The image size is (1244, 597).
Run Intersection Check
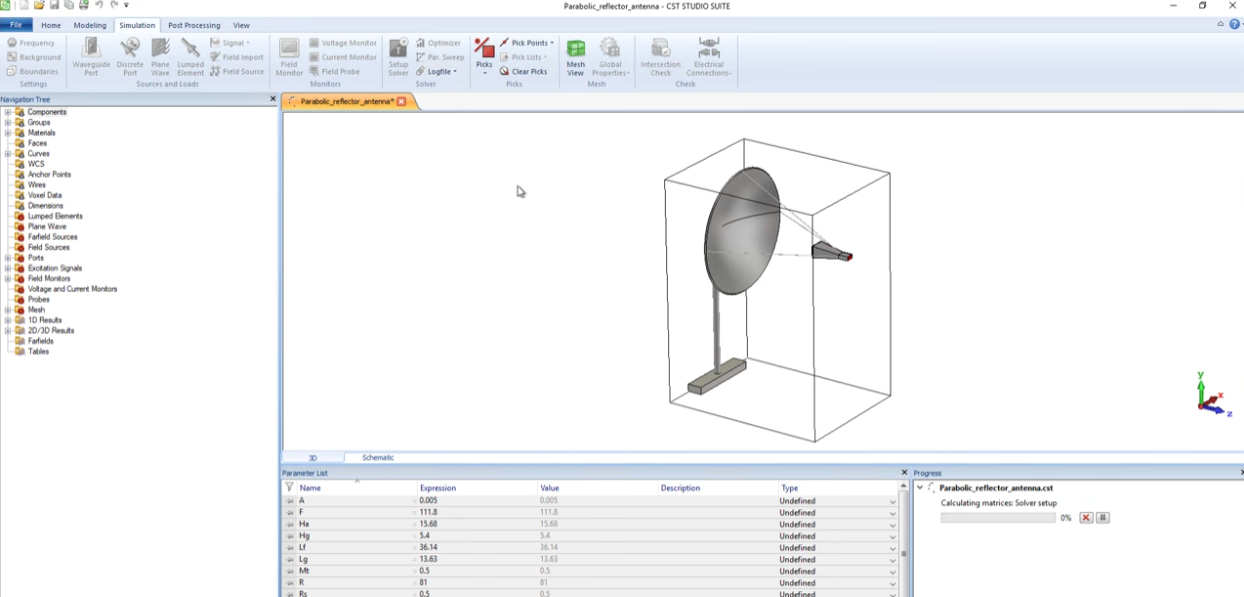tap(661, 57)
